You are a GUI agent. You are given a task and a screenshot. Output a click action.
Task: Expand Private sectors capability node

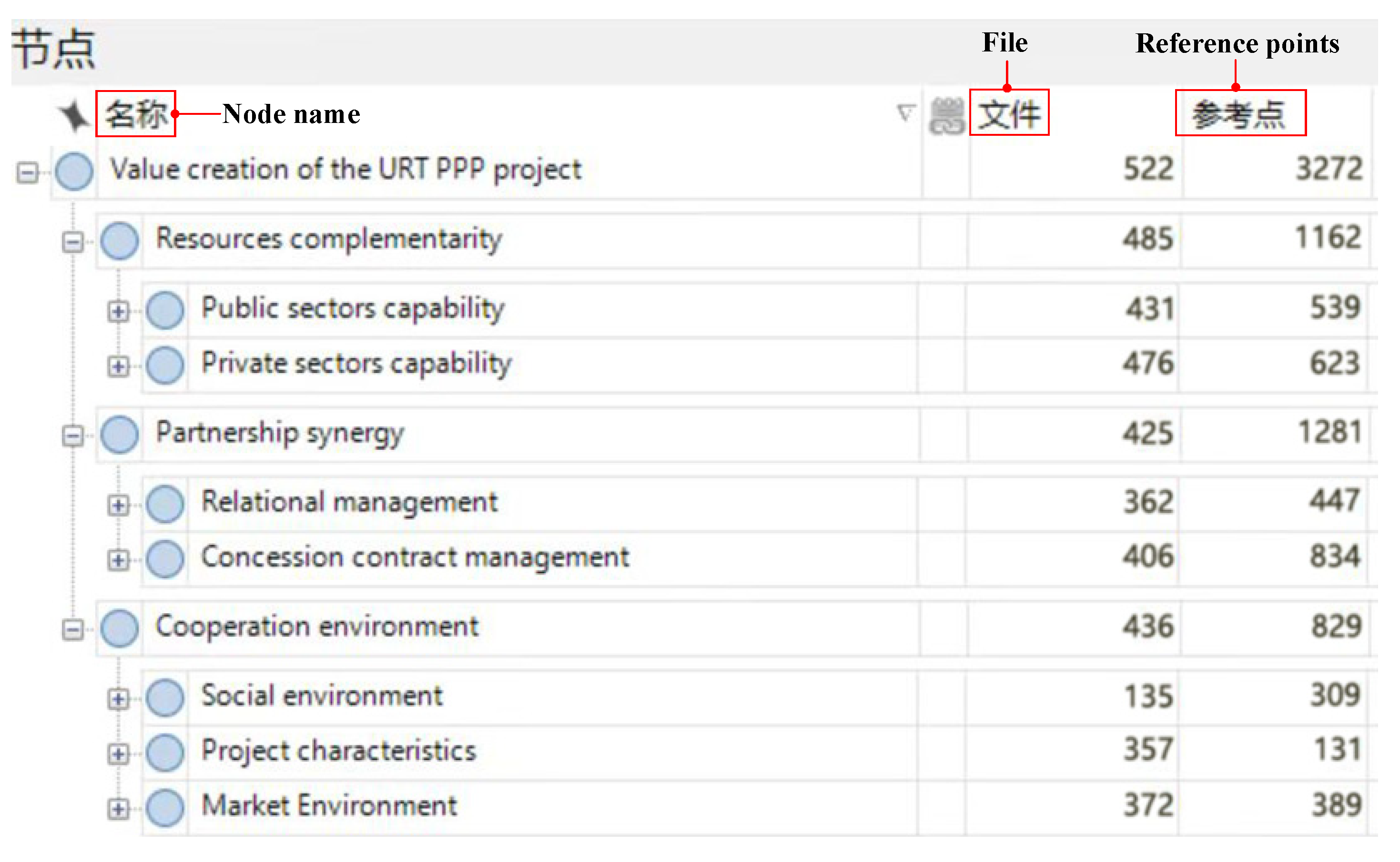pyautogui.click(x=118, y=366)
